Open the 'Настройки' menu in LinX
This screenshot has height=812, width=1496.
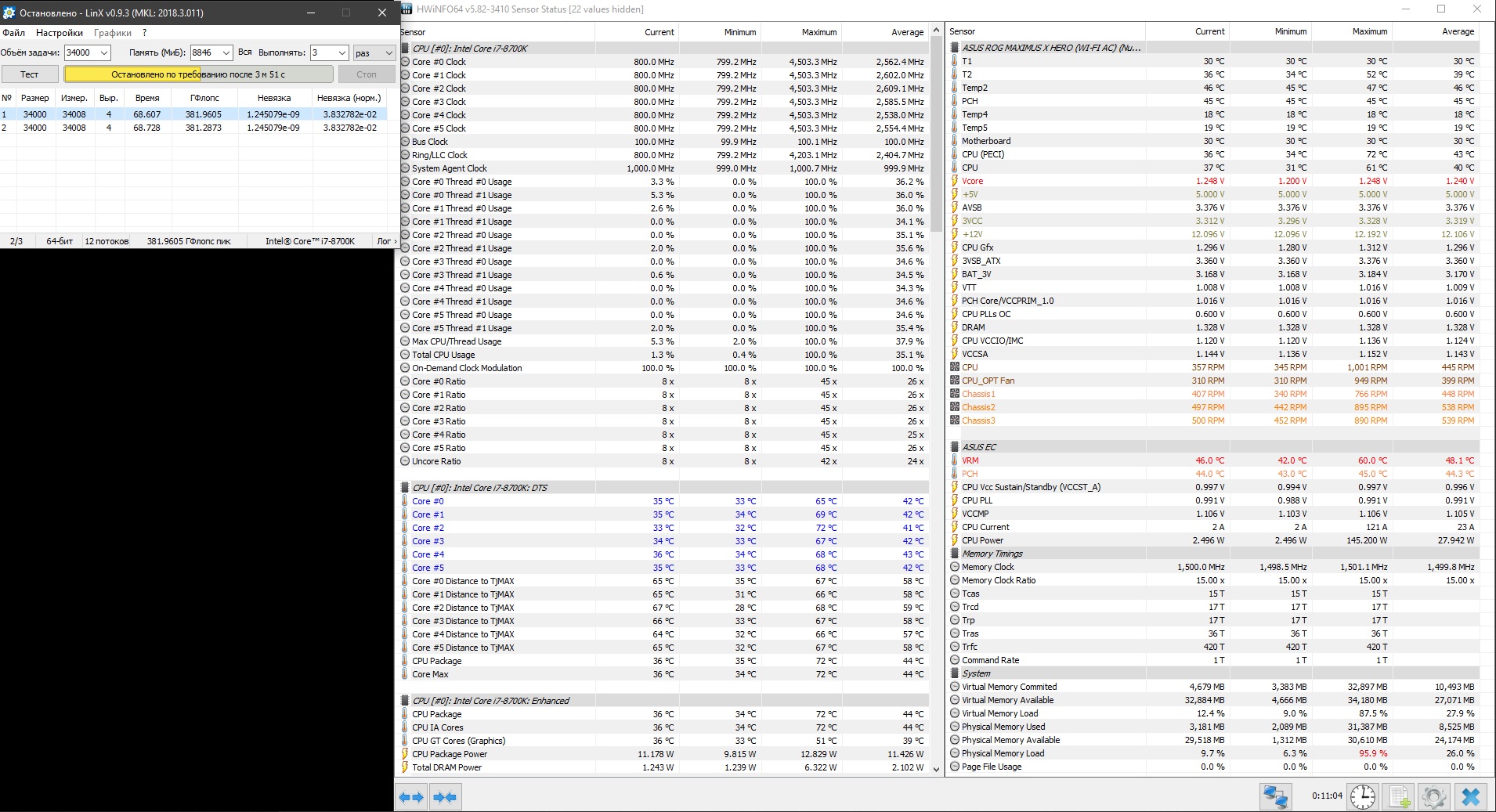pyautogui.click(x=60, y=33)
